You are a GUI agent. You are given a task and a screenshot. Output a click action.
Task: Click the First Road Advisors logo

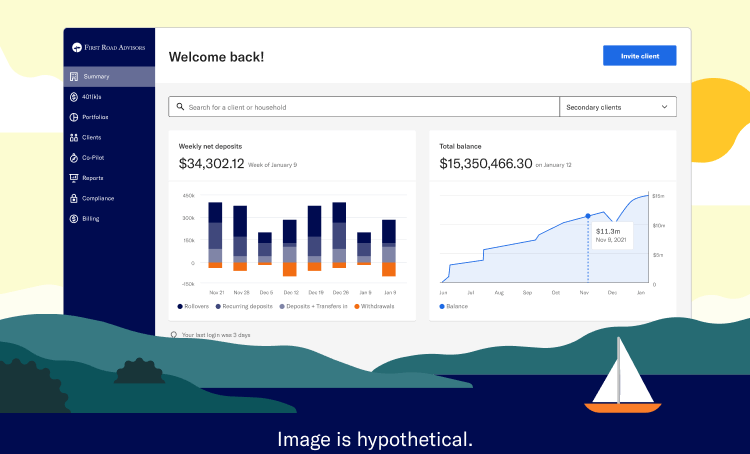pos(108,47)
